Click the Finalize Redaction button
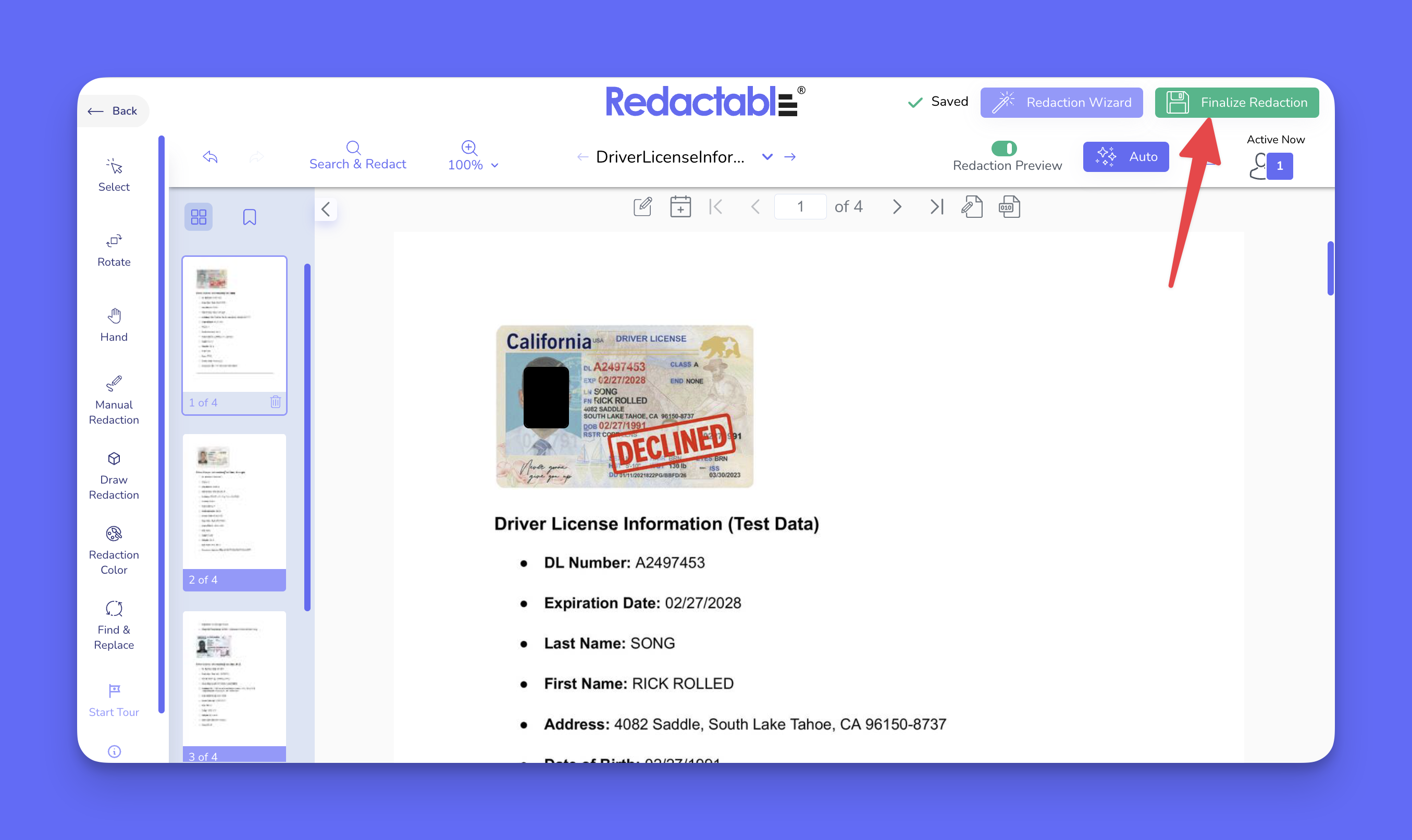The height and width of the screenshot is (840, 1412). [1236, 103]
